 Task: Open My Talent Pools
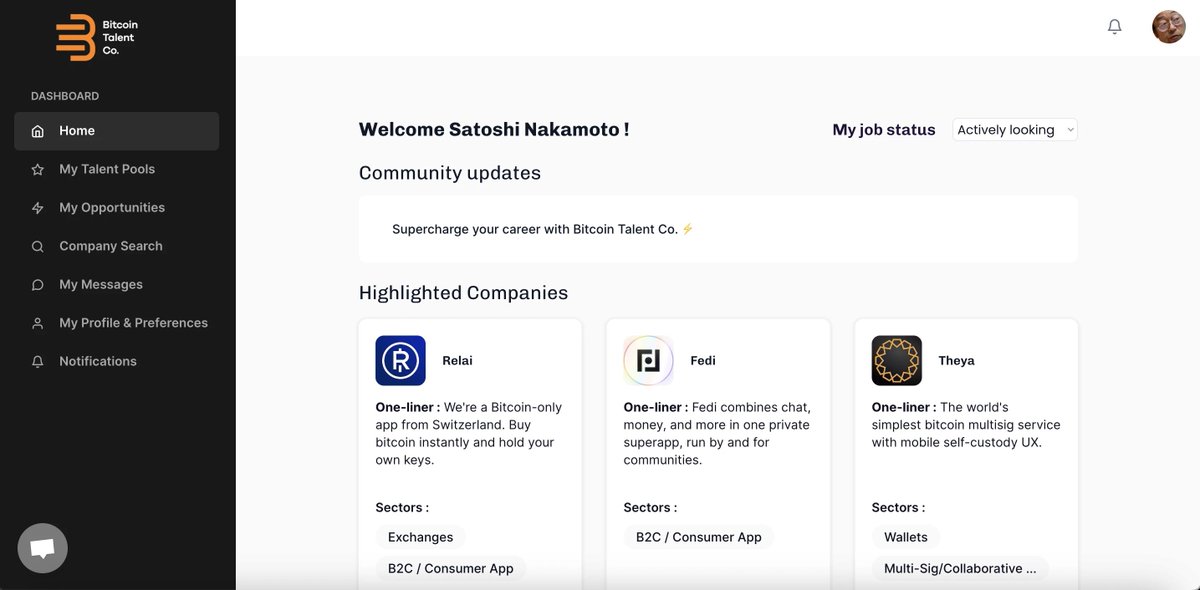pos(116,169)
